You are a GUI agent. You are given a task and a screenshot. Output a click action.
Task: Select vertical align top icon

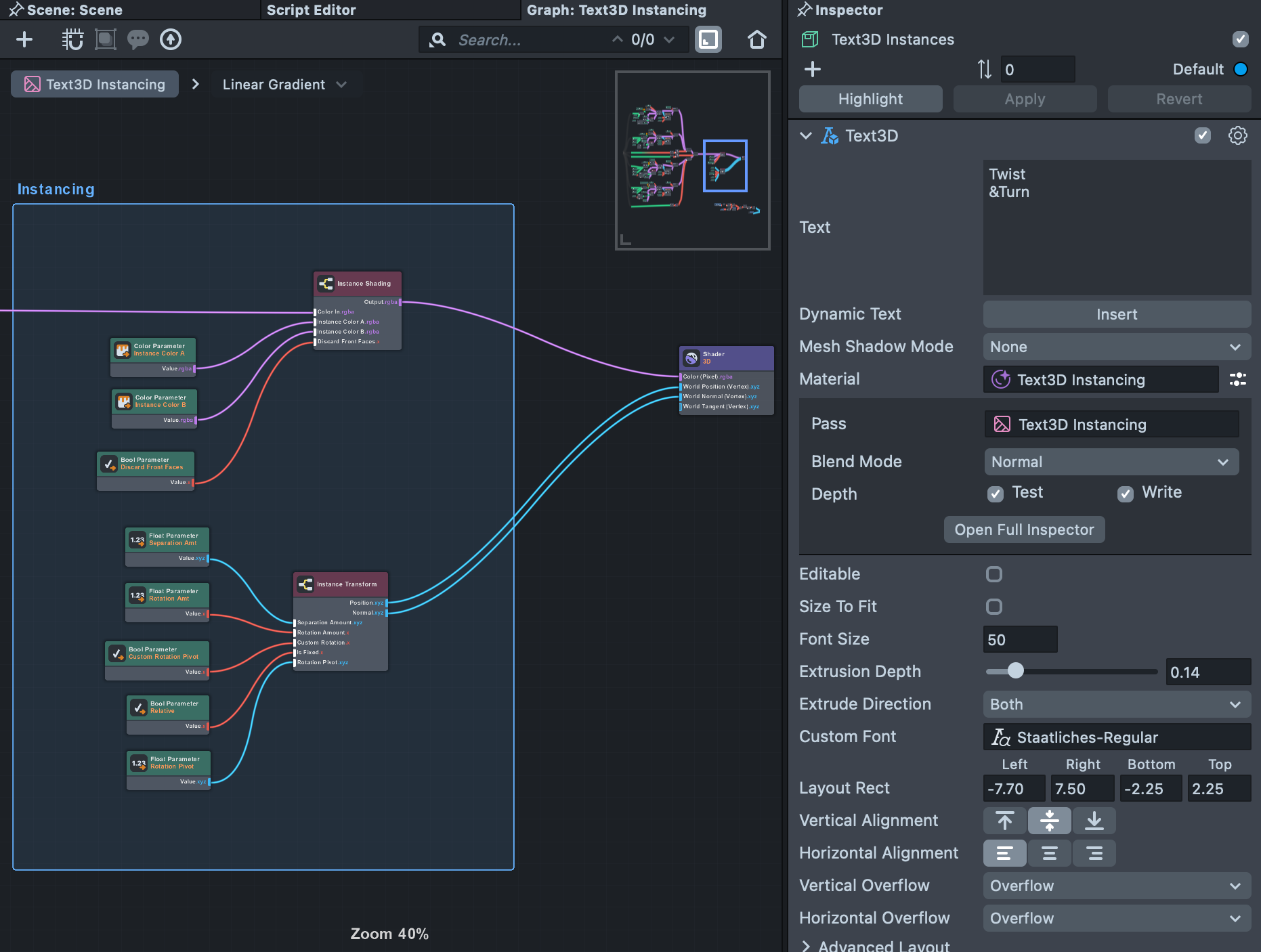point(1005,821)
